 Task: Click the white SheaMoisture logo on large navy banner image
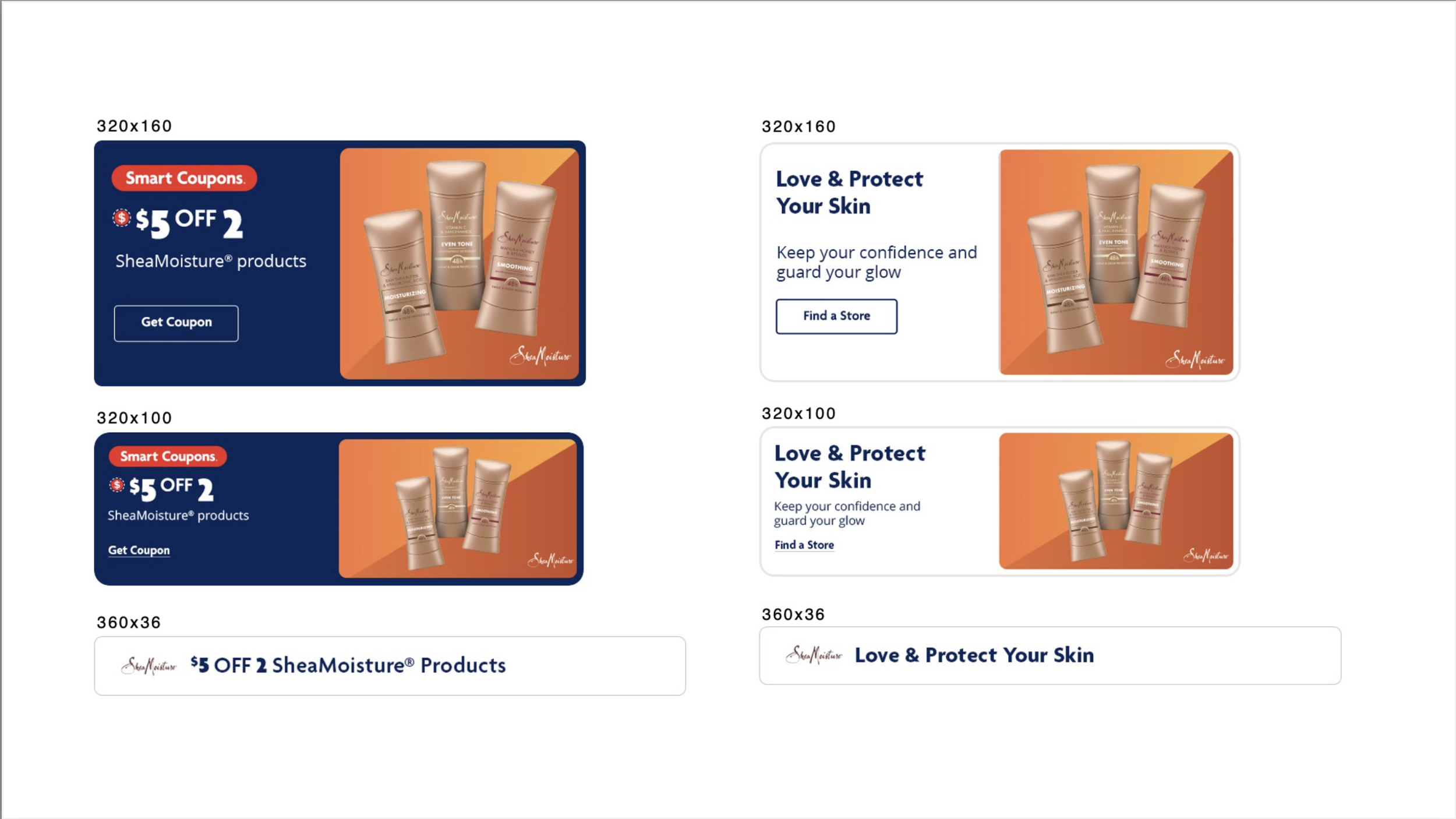540,355
